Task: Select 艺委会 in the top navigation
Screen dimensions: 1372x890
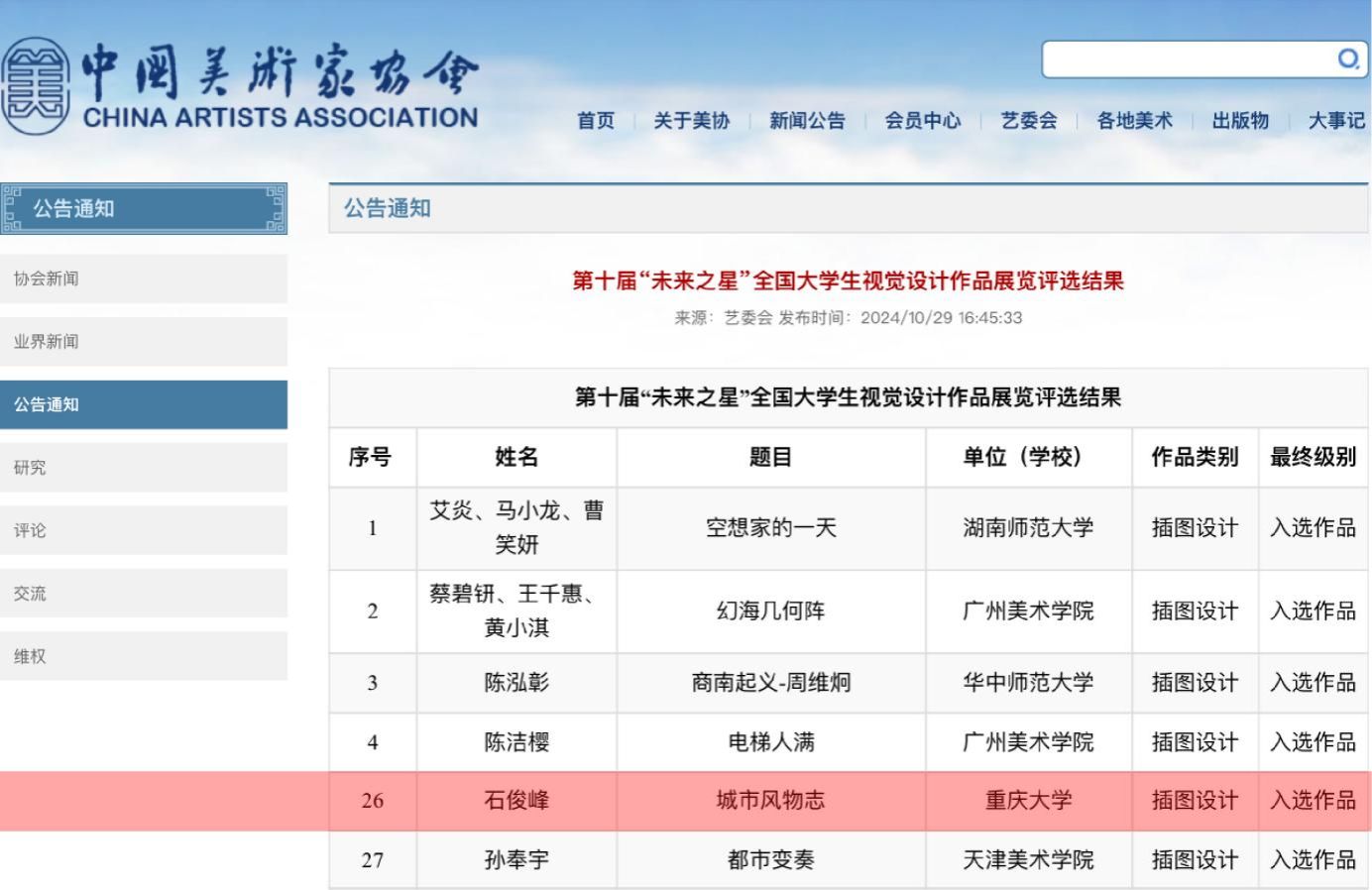Action: pyautogui.click(x=1029, y=121)
